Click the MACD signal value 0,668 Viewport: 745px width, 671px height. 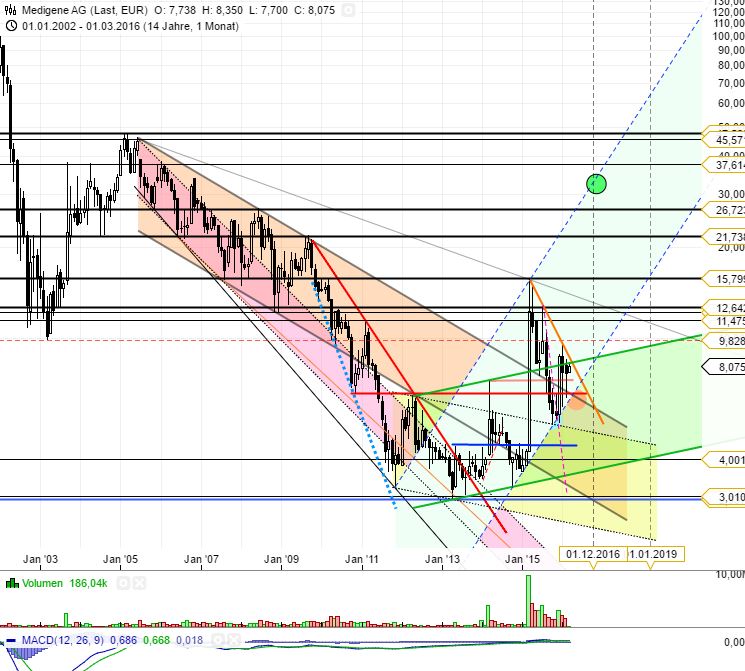156,641
